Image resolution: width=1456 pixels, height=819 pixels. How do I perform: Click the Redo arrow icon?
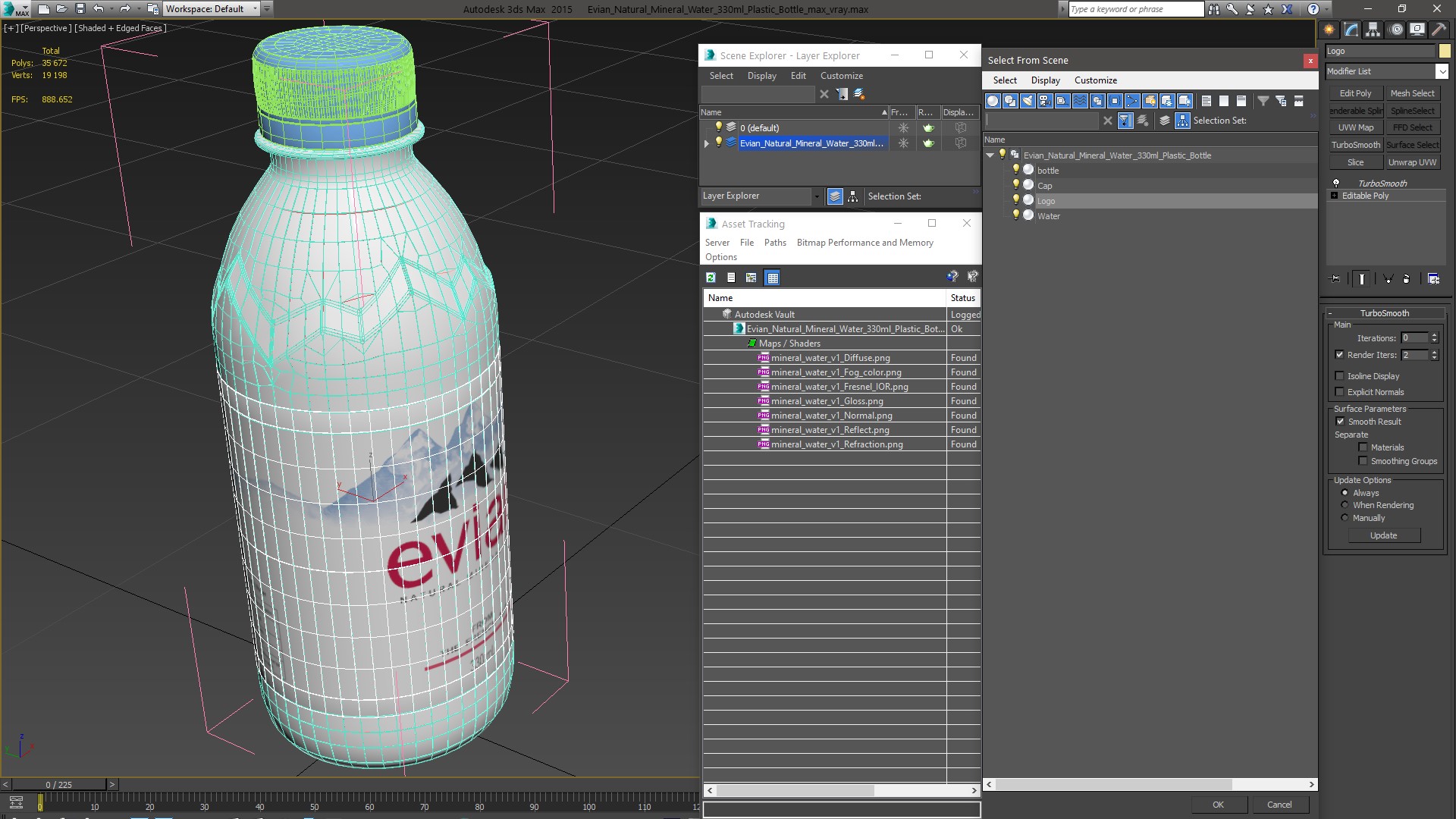point(125,9)
